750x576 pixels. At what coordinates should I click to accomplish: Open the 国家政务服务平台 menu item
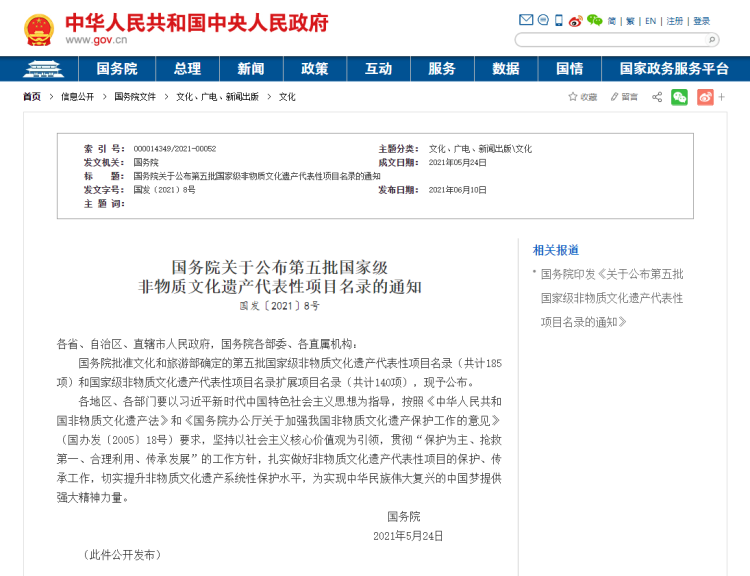pos(674,69)
